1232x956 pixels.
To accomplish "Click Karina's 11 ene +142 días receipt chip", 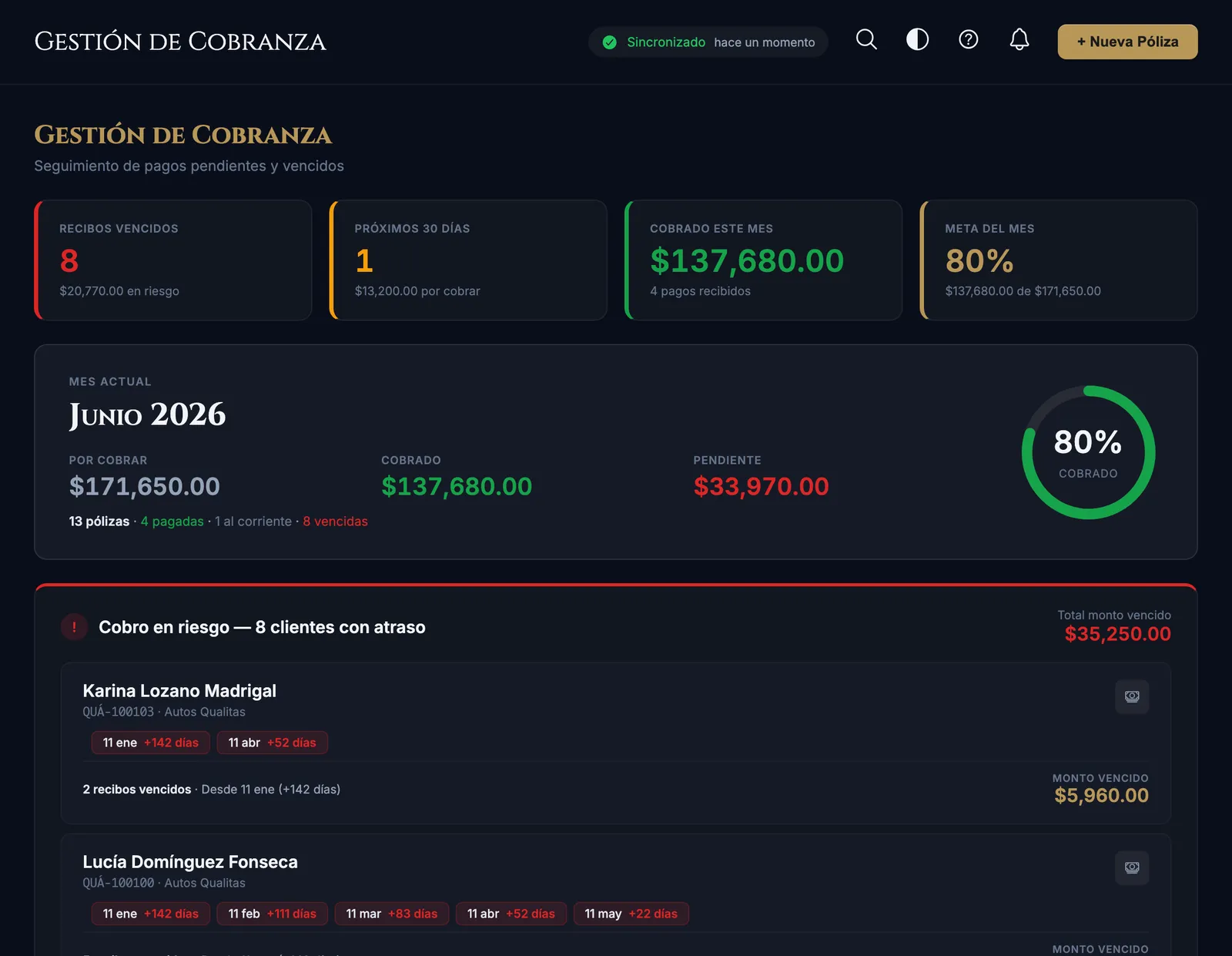I will click(151, 743).
